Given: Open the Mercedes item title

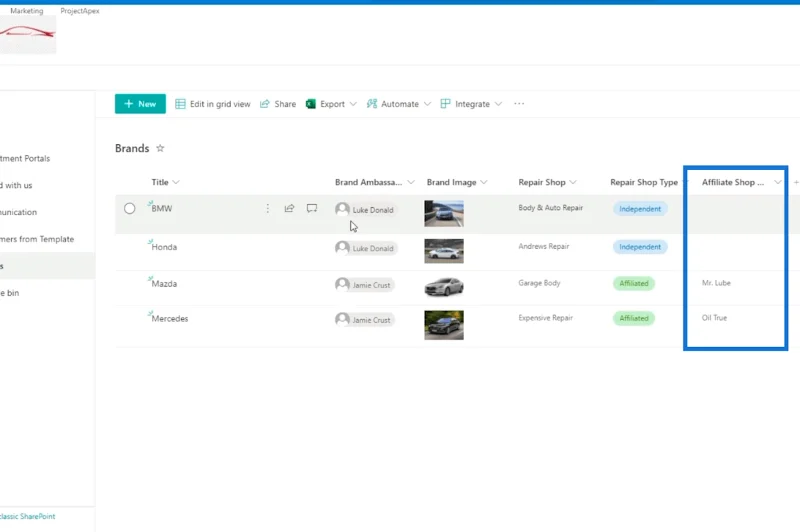Looking at the screenshot, I should (170, 319).
